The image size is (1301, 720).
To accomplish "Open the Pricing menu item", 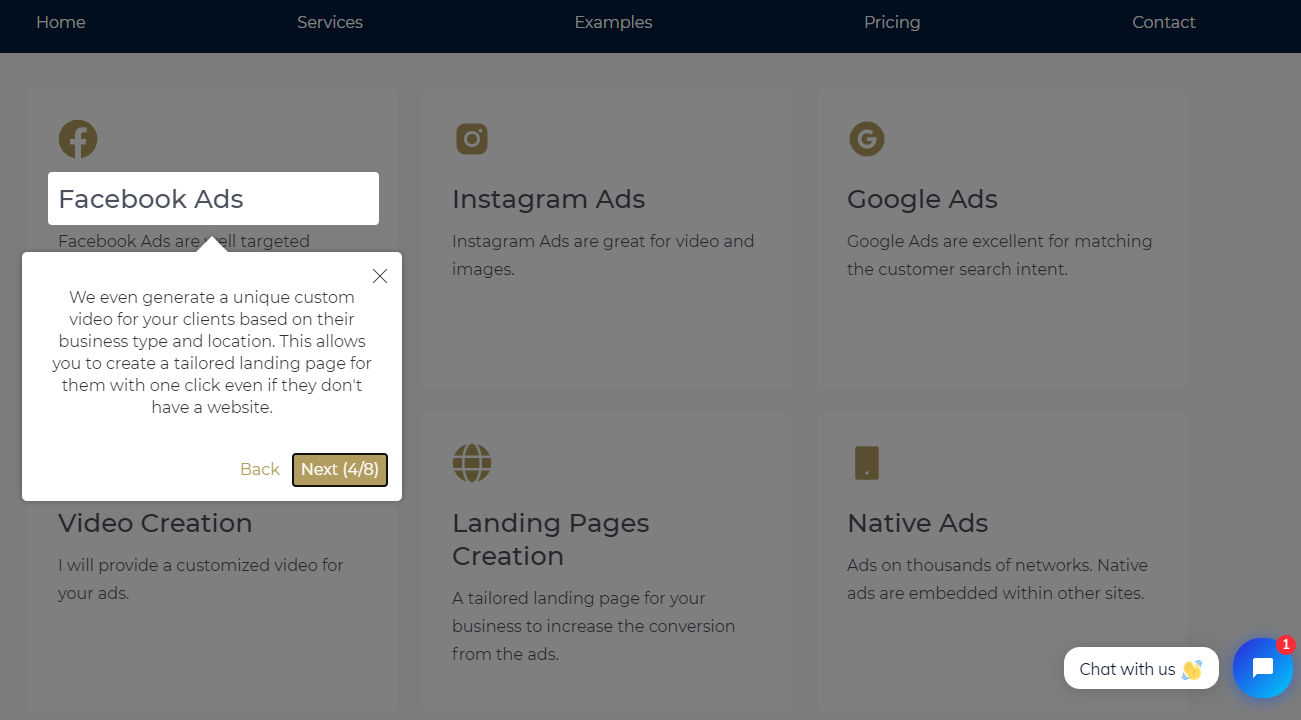I will pos(892,22).
